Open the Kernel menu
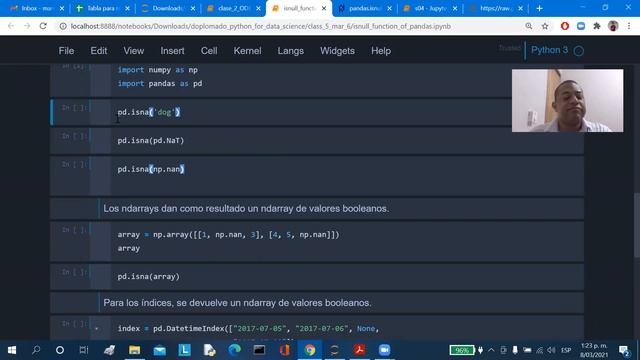 pyautogui.click(x=247, y=51)
